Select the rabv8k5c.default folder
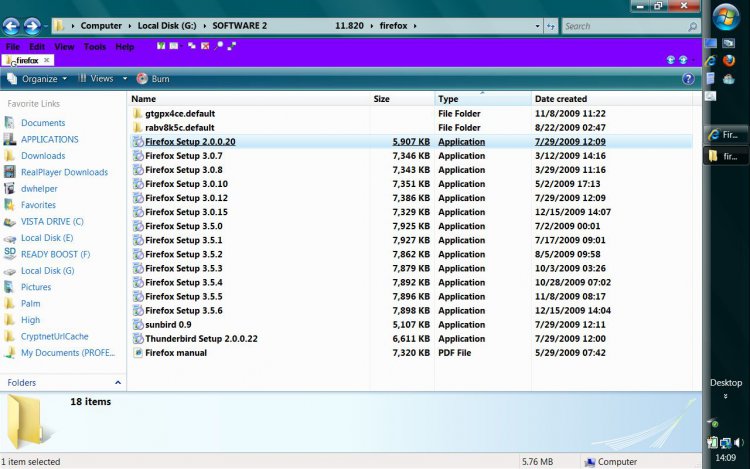Image resolution: width=750 pixels, height=469 pixels. point(180,128)
